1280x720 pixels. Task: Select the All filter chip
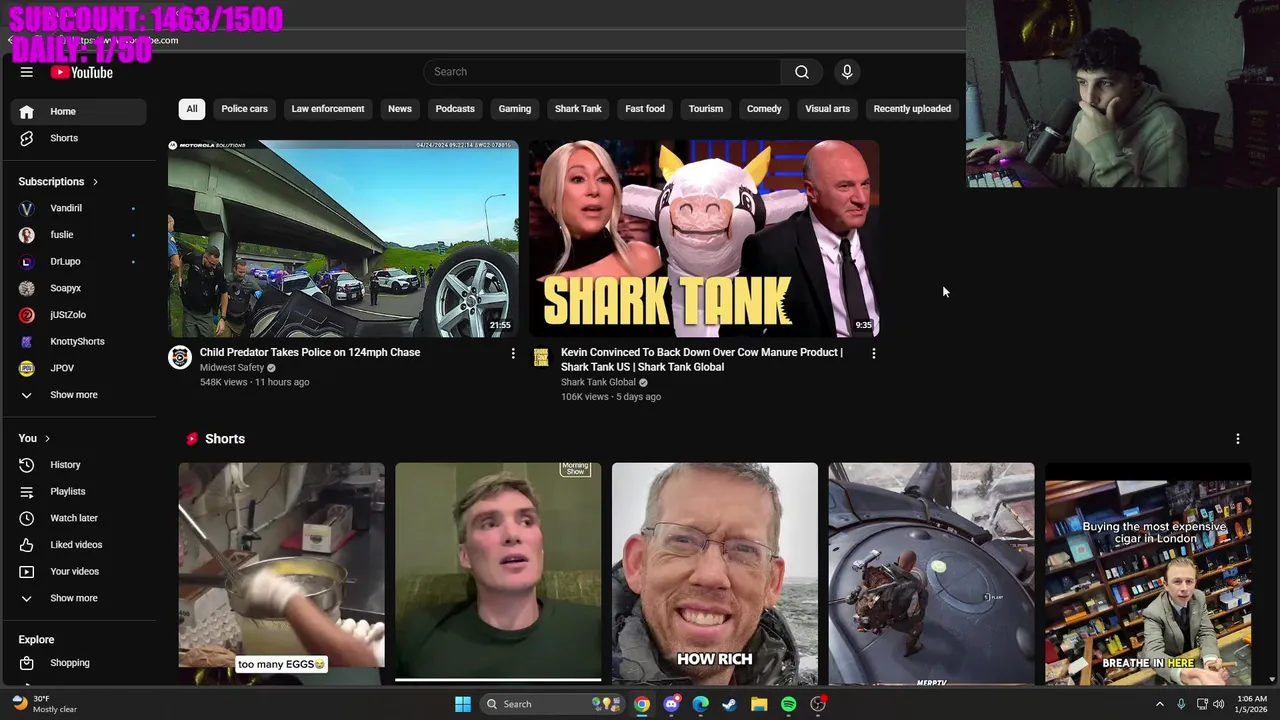pyautogui.click(x=192, y=109)
